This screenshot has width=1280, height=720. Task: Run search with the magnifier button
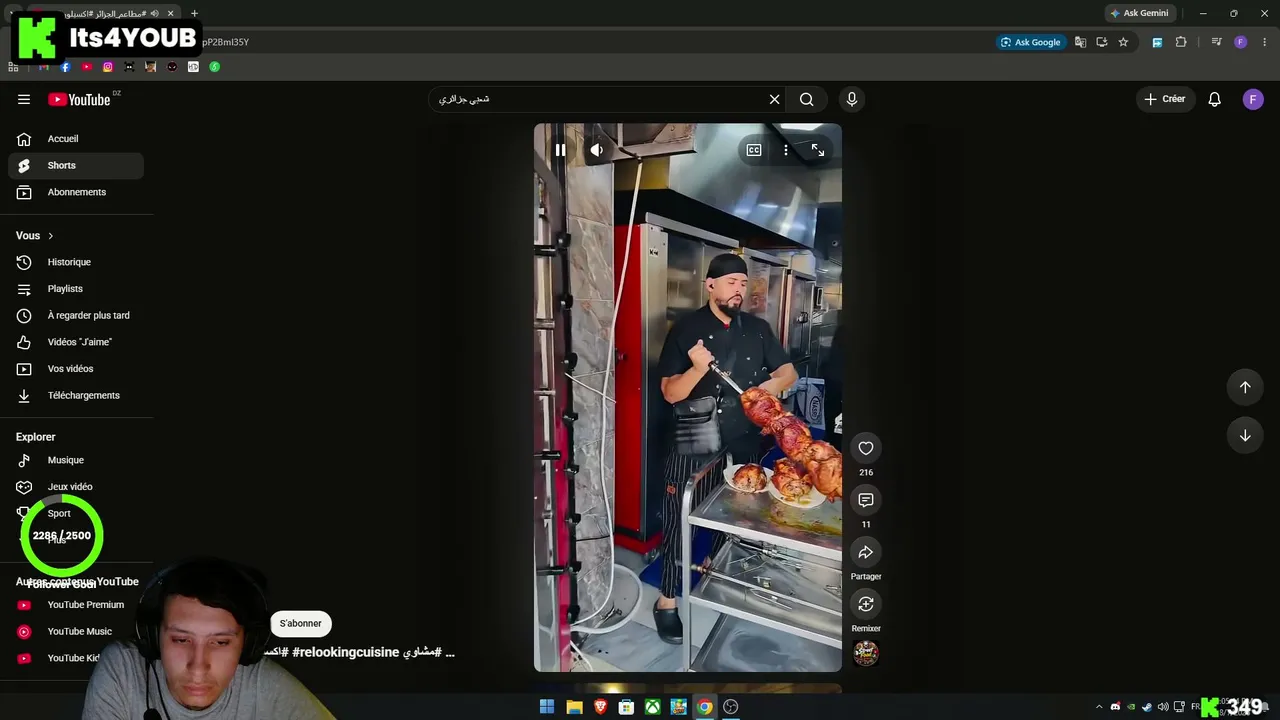(x=806, y=99)
